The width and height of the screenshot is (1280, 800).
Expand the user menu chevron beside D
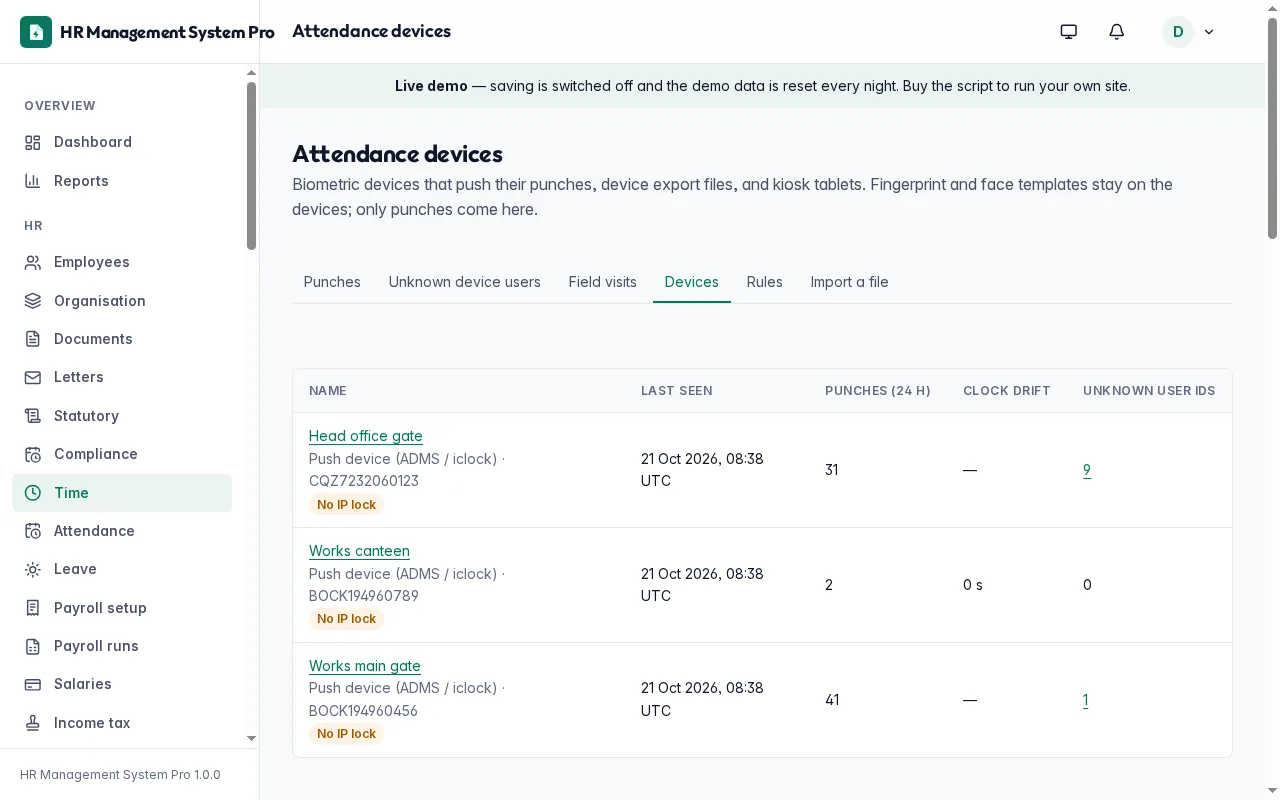pos(1209,32)
